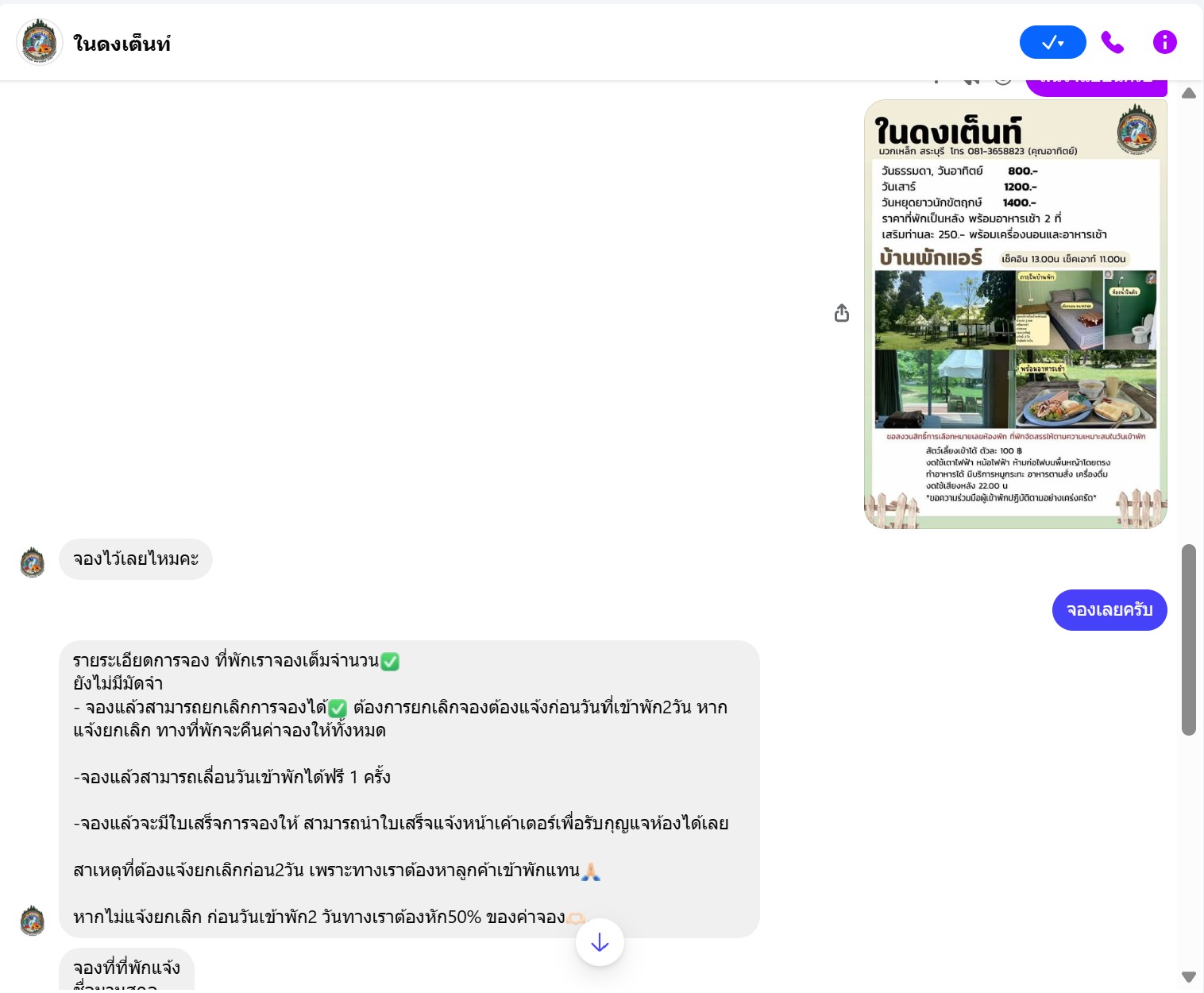Start a voice call with phone icon

tap(1113, 42)
